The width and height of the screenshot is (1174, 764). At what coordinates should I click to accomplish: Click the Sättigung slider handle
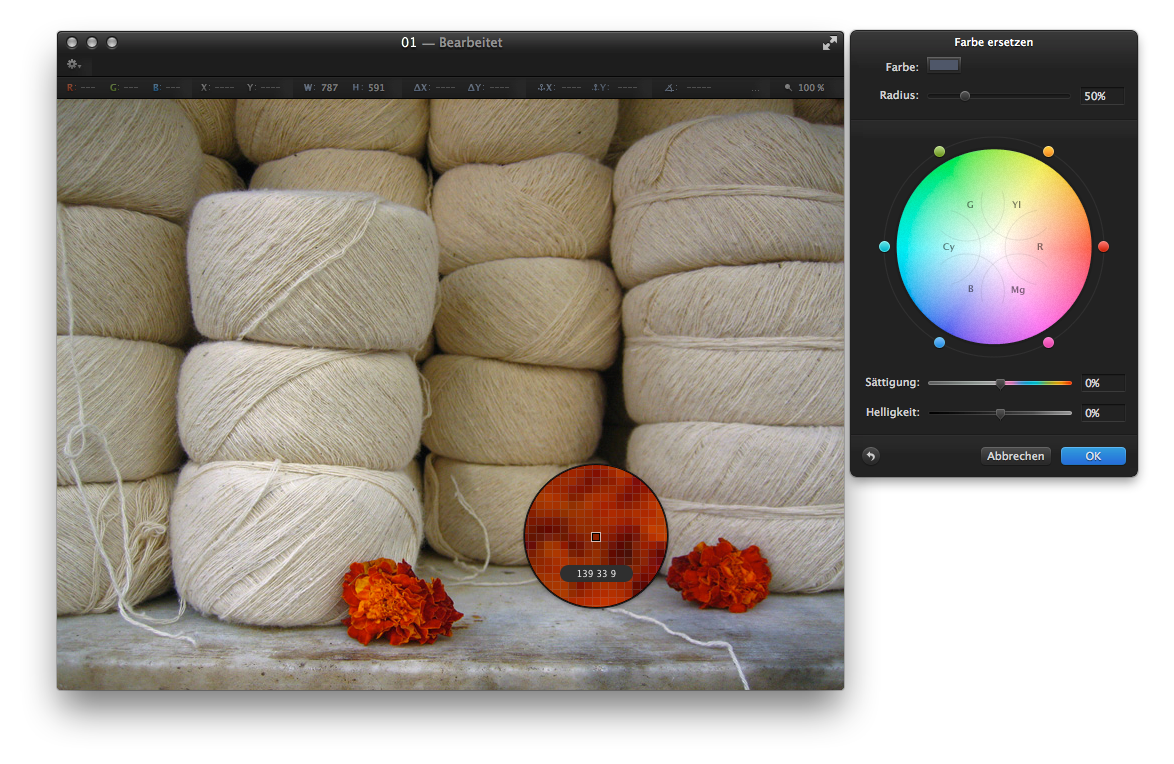[1000, 383]
